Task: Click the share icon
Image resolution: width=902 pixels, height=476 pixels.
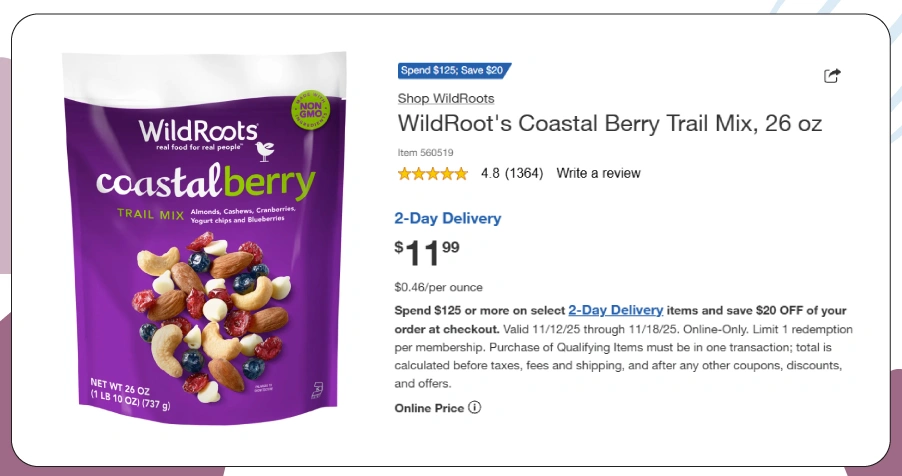Action: [832, 76]
